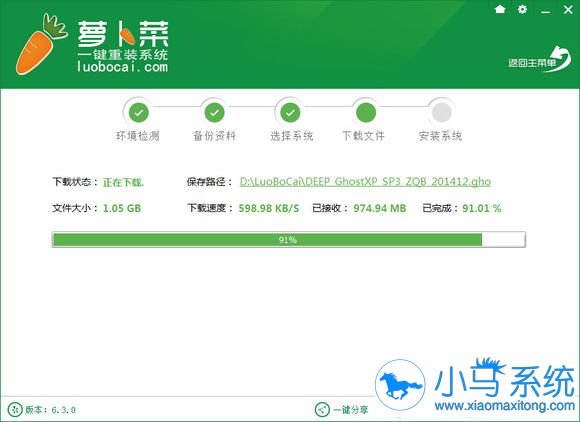
Task: Click the 一键分享 text link
Action: click(x=351, y=410)
